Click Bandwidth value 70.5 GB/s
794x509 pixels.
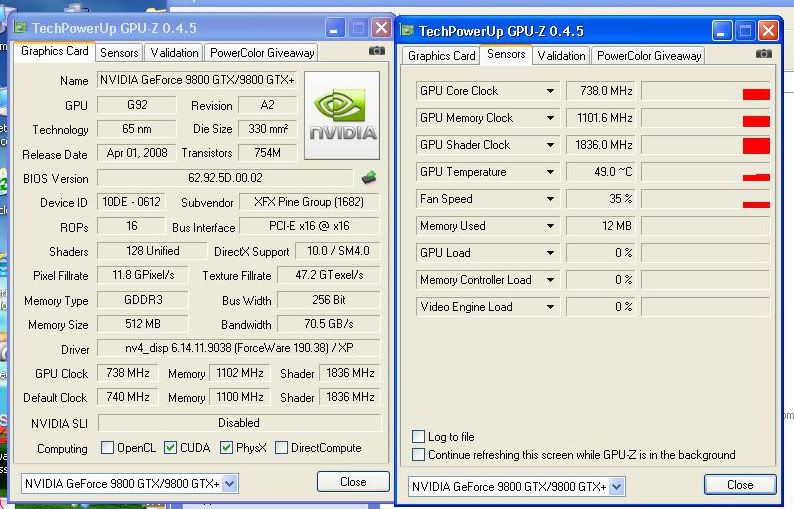329,324
